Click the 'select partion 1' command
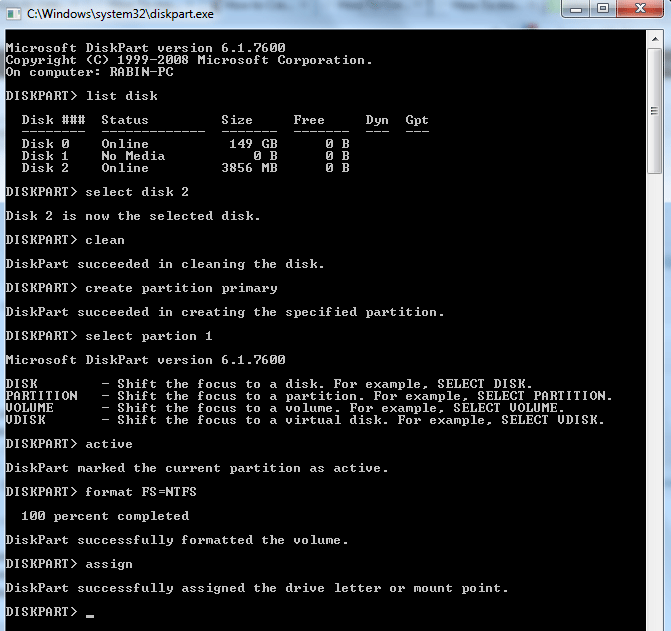The height and width of the screenshot is (631, 671). pos(149,336)
